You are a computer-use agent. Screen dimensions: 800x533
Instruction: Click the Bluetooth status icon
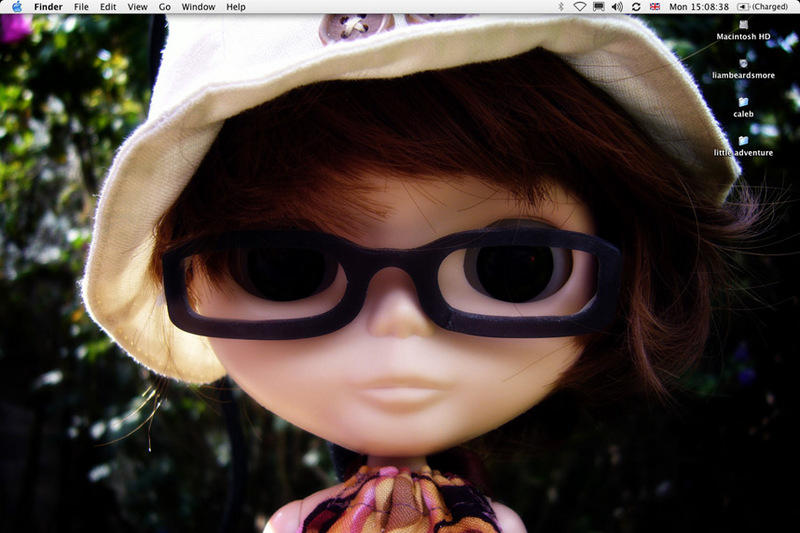coord(561,7)
